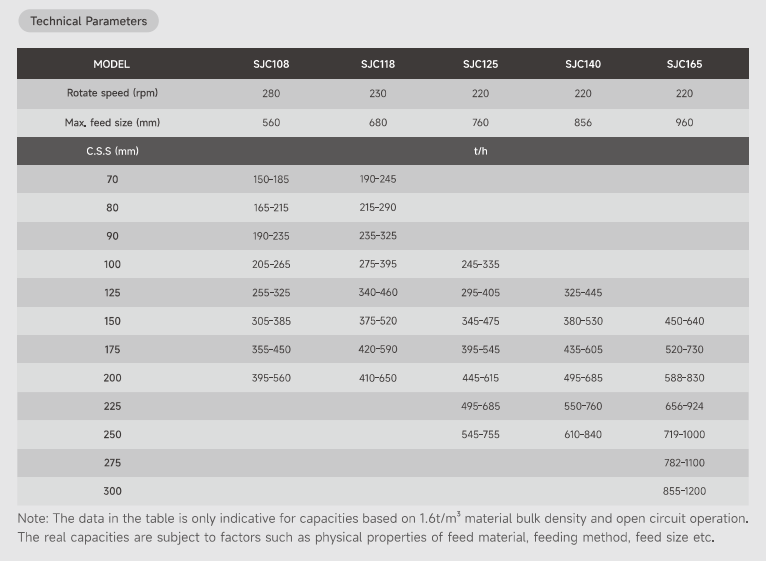Click the Max. feed size (mm) label
This screenshot has width=766, height=561.
(112, 122)
